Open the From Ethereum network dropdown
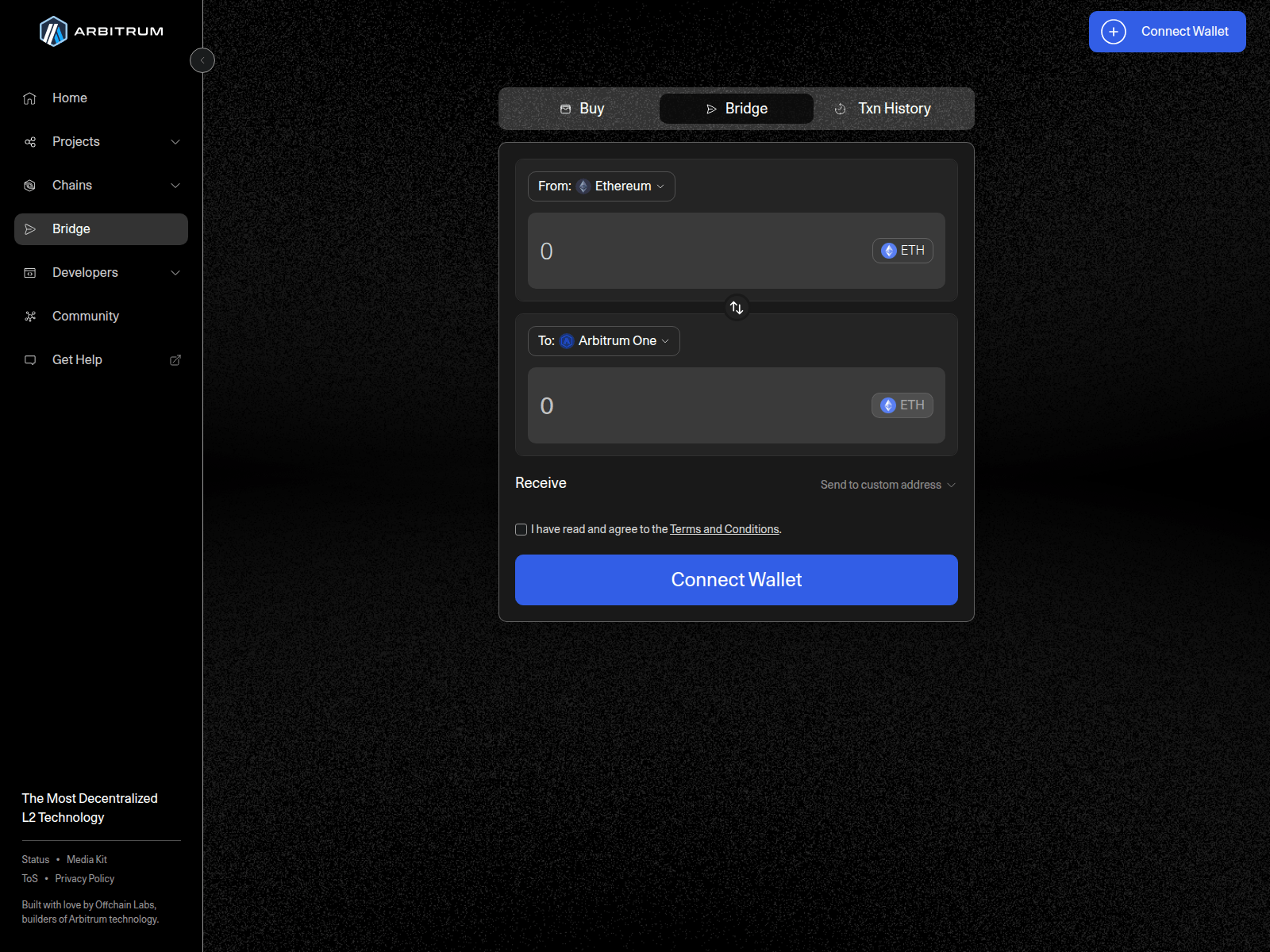Screen dimensions: 1270x952 [x=602, y=186]
